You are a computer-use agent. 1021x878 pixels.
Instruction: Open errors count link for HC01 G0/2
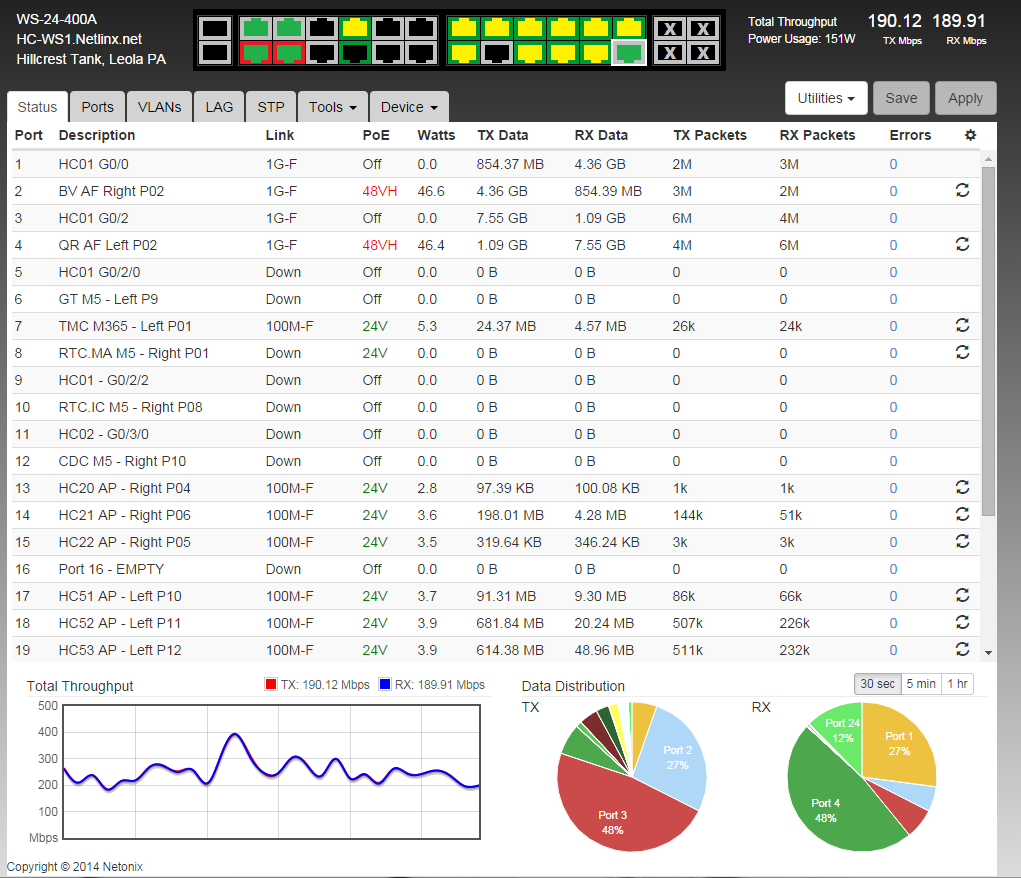[x=893, y=218]
